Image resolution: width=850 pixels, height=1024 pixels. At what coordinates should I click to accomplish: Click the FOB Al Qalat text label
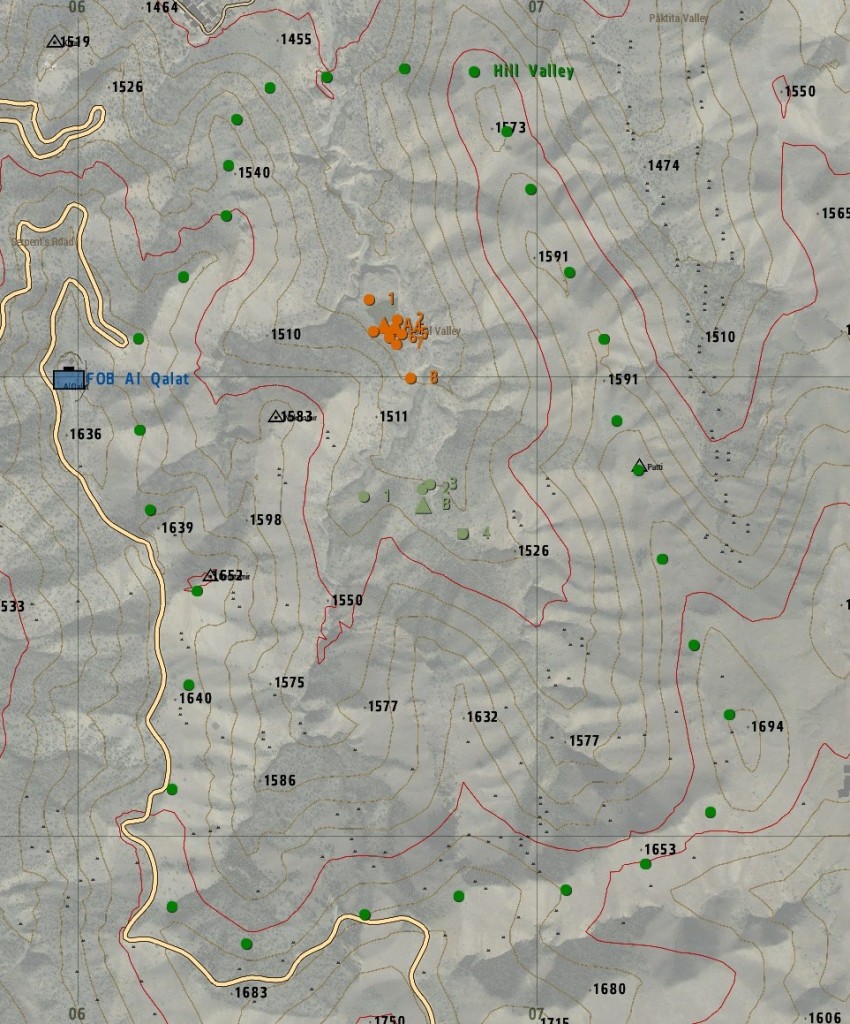138,379
